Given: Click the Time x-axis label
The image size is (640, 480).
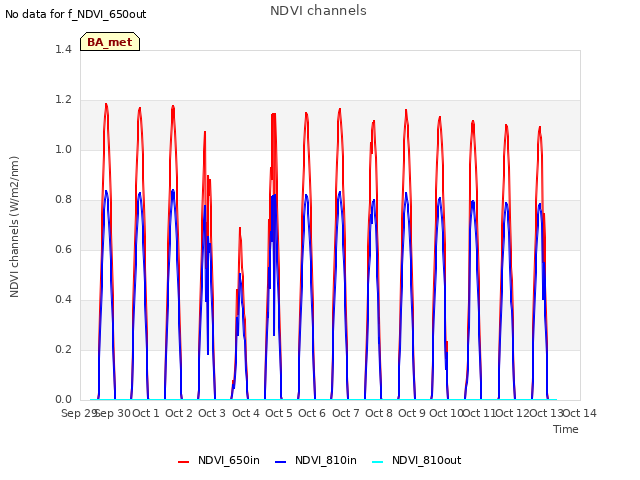Looking at the screenshot, I should 566,429.
